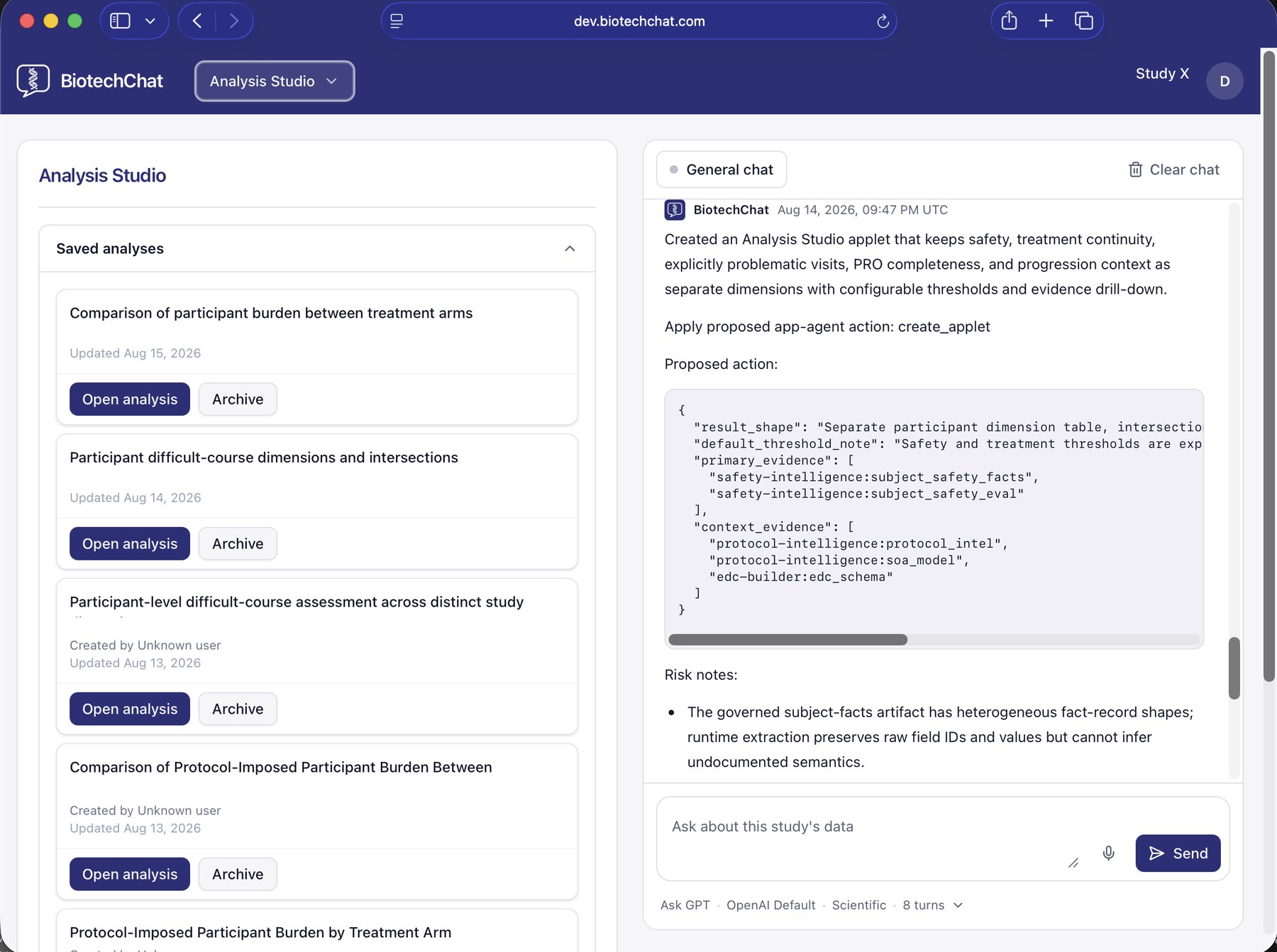Open analysis for difficult-course dimensions and intersections
The width and height of the screenshot is (1277, 952).
click(130, 544)
